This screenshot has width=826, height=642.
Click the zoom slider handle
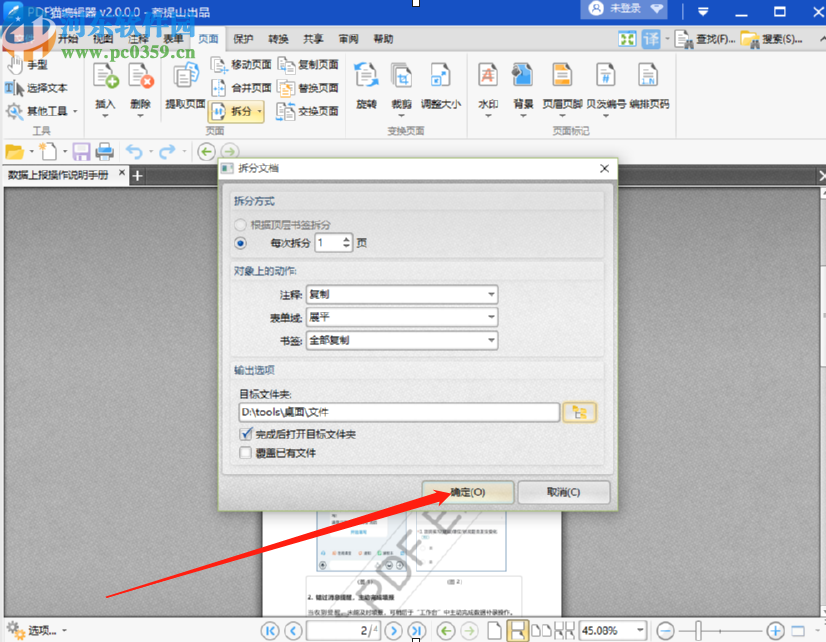699,630
